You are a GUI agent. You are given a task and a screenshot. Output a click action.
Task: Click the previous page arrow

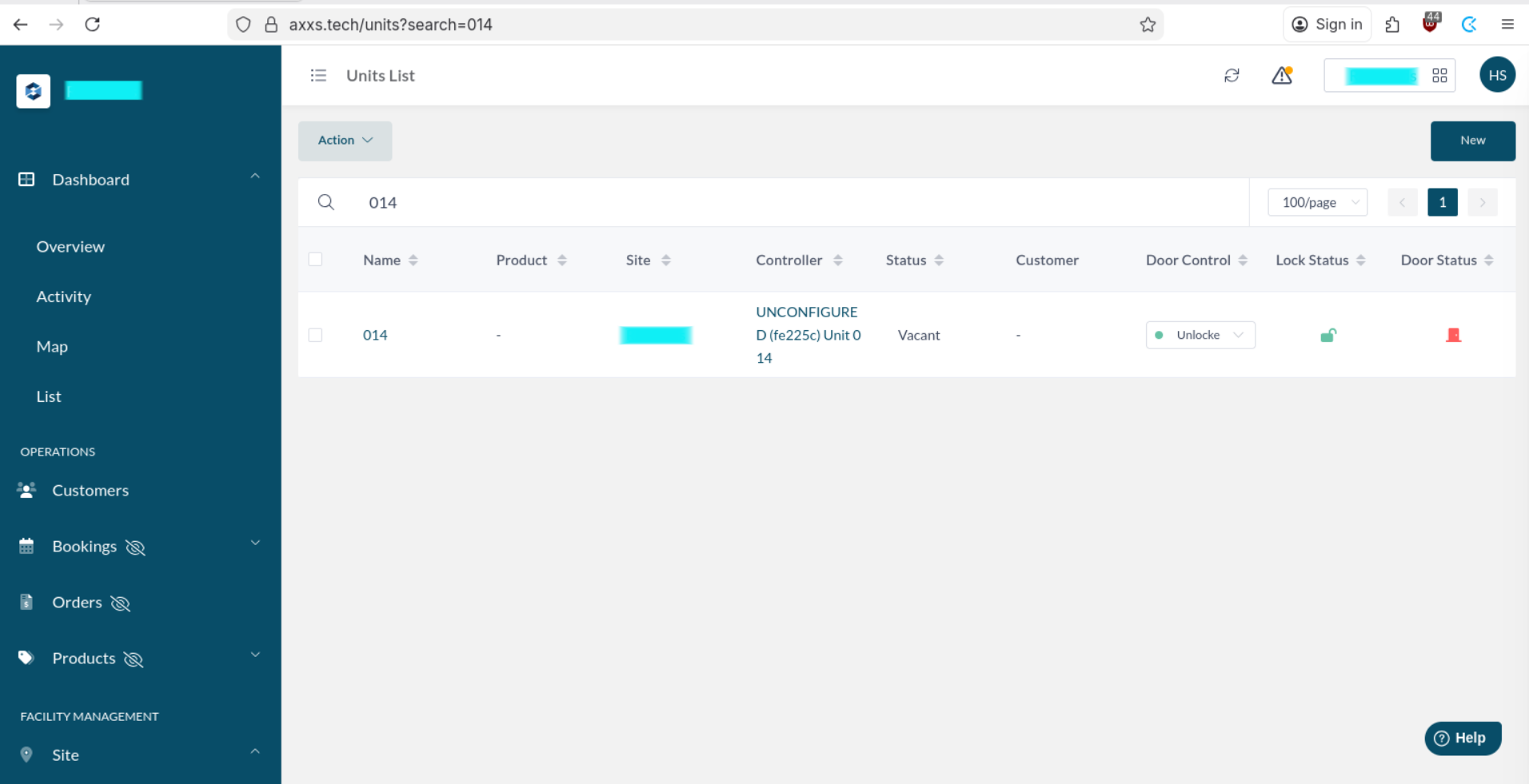coord(1402,202)
